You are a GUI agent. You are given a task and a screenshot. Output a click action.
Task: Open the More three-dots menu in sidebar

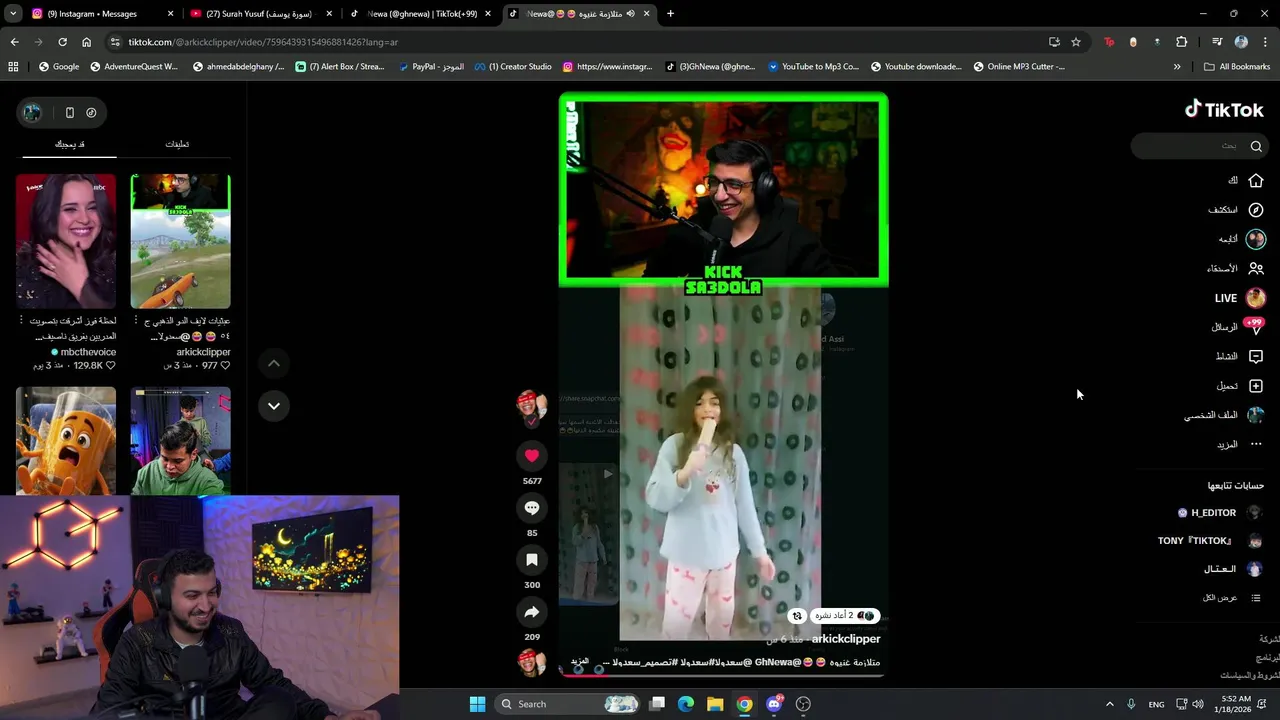[x=1256, y=444]
